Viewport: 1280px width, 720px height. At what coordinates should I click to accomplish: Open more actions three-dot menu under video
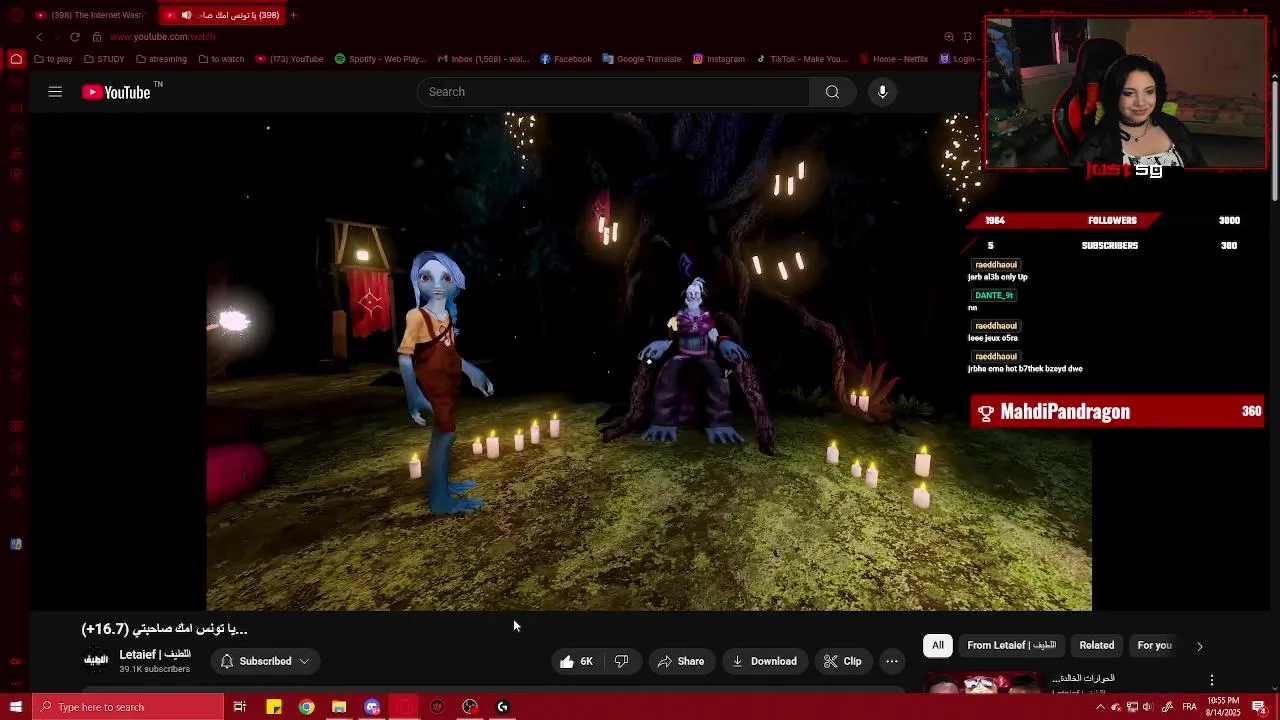click(x=892, y=661)
